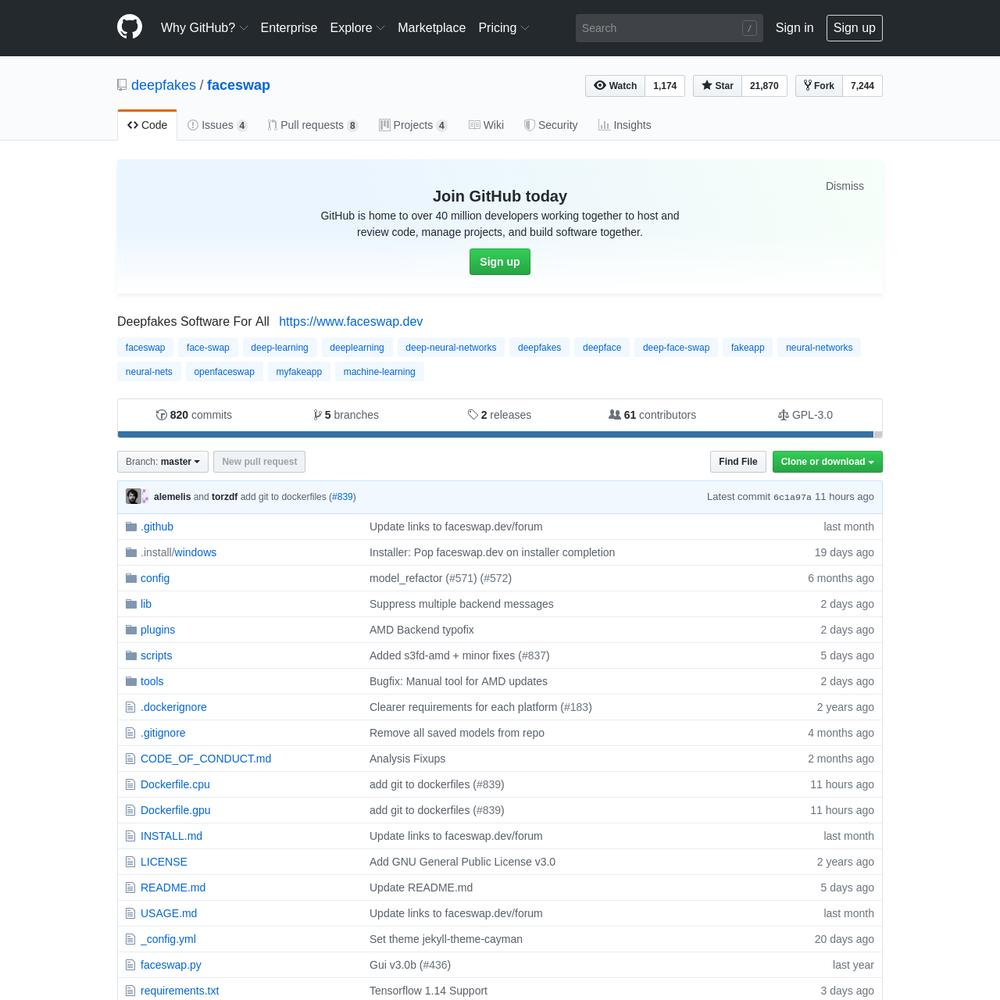The height and width of the screenshot is (1000, 1000).
Task: Open the https://www.faceswap.dev link
Action: (x=351, y=321)
